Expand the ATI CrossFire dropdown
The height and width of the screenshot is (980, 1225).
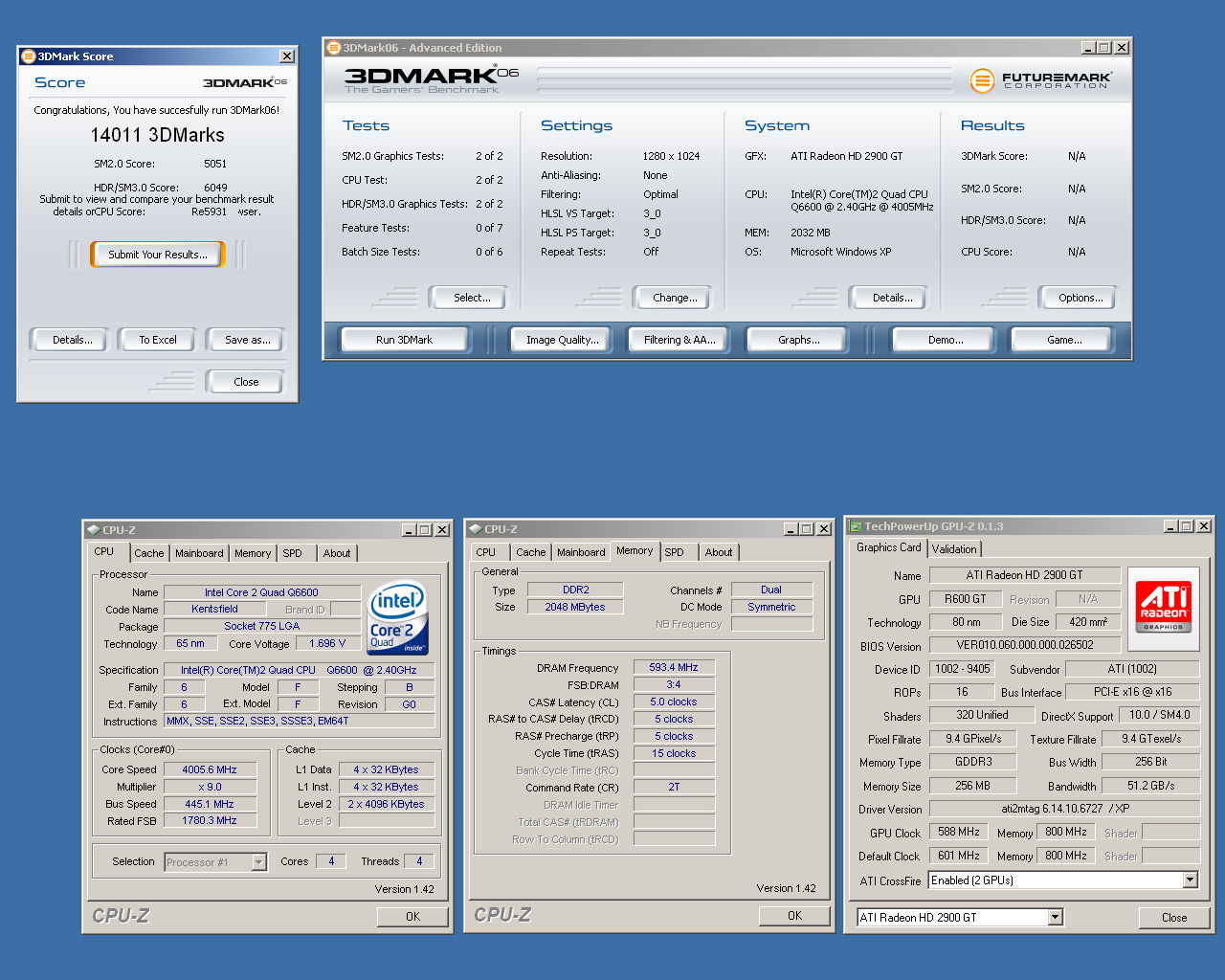pyautogui.click(x=1190, y=880)
